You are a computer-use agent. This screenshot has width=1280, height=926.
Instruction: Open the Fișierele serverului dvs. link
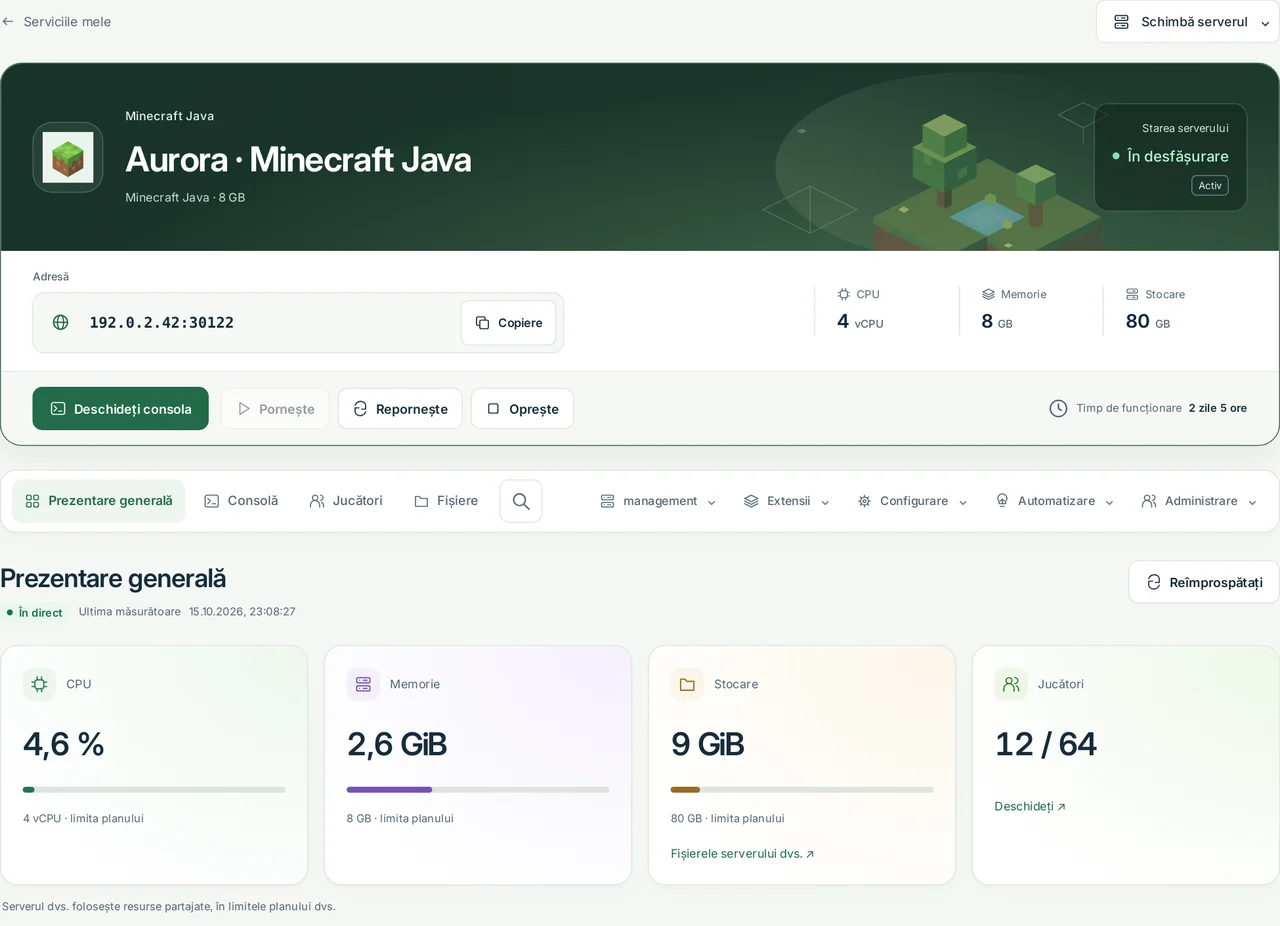(x=742, y=854)
